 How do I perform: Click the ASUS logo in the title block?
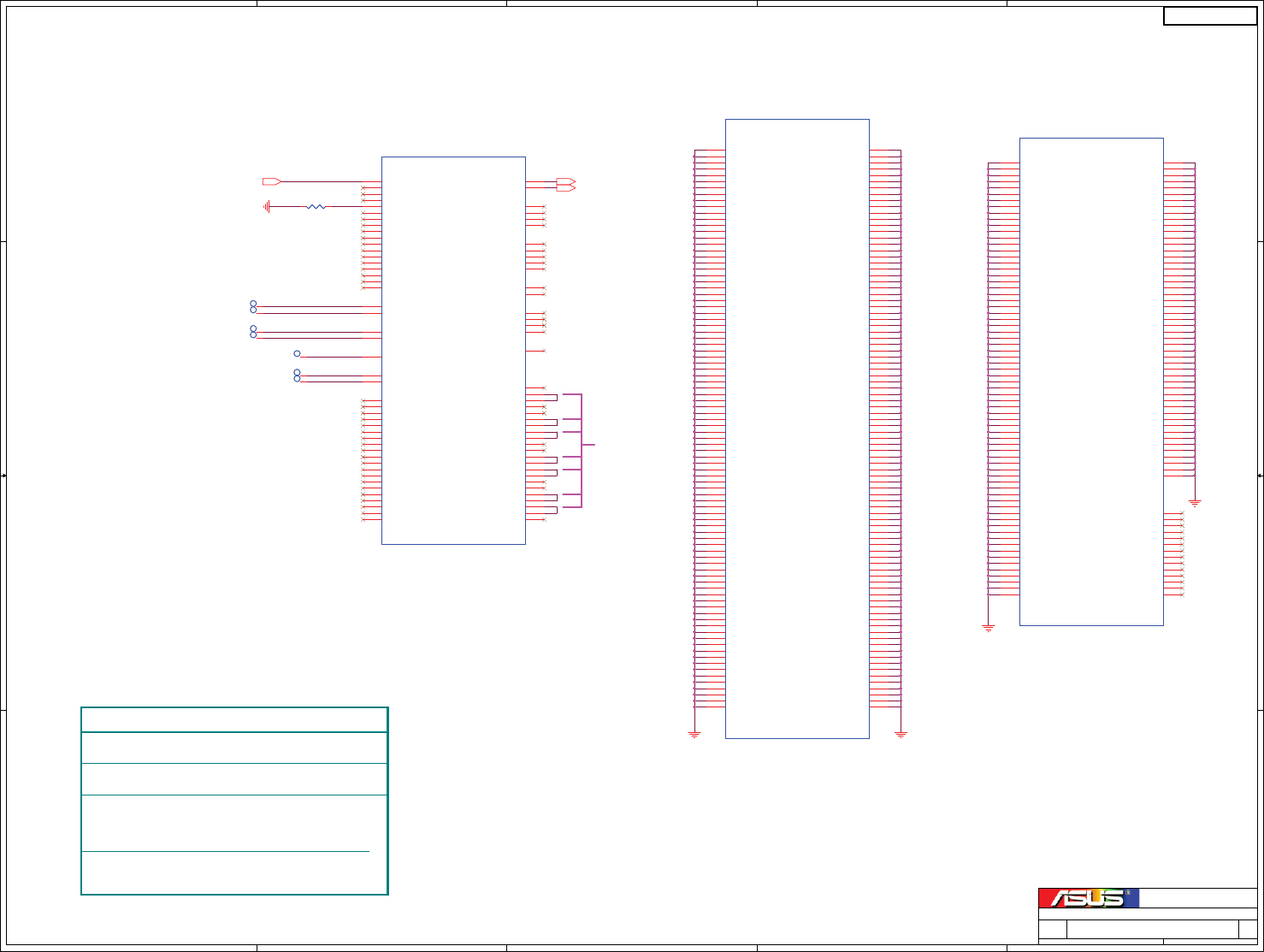(x=1089, y=898)
